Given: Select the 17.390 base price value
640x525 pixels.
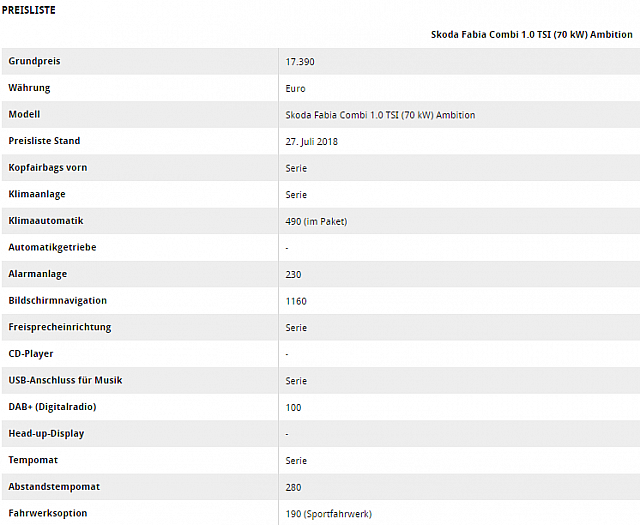Looking at the screenshot, I should click(x=300, y=62).
